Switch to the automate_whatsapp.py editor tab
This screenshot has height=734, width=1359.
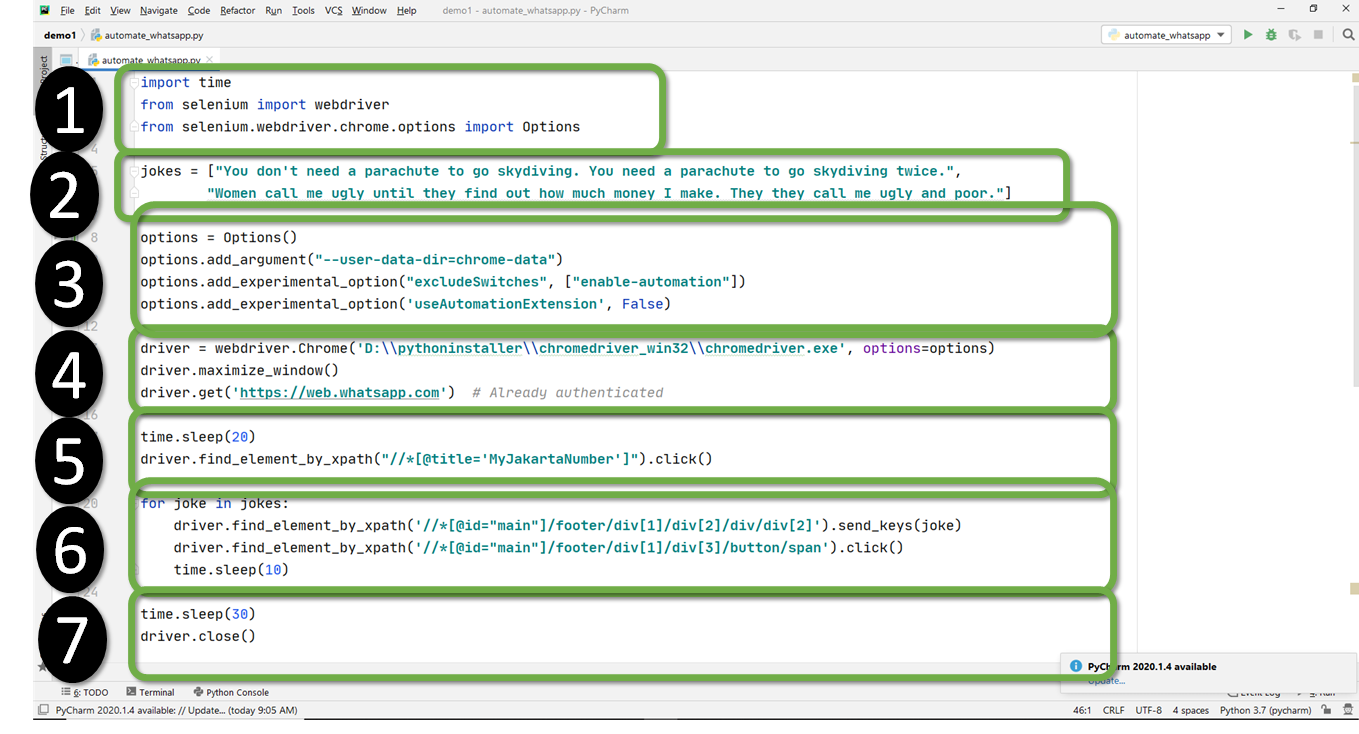click(148, 58)
